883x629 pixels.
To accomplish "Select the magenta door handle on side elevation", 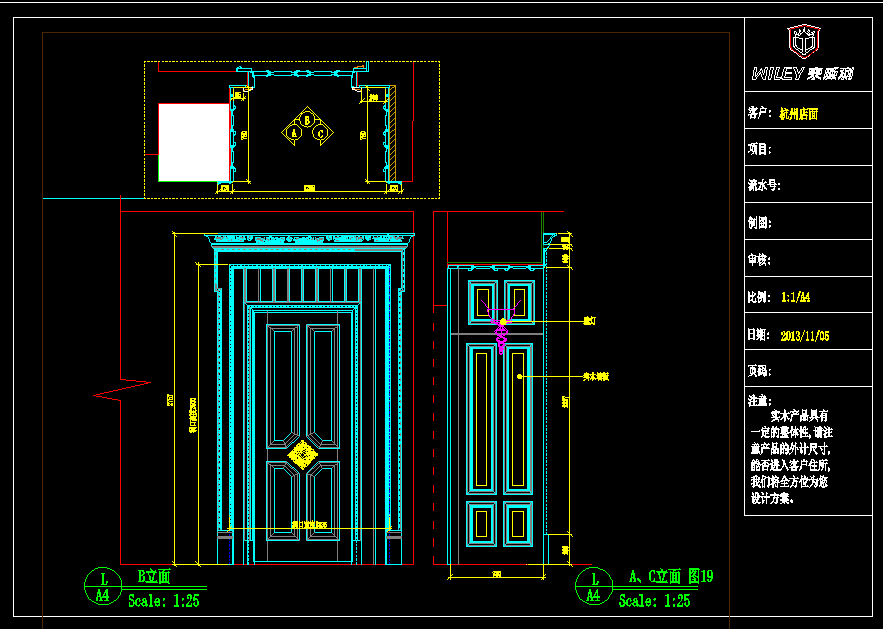I will pos(502,333).
